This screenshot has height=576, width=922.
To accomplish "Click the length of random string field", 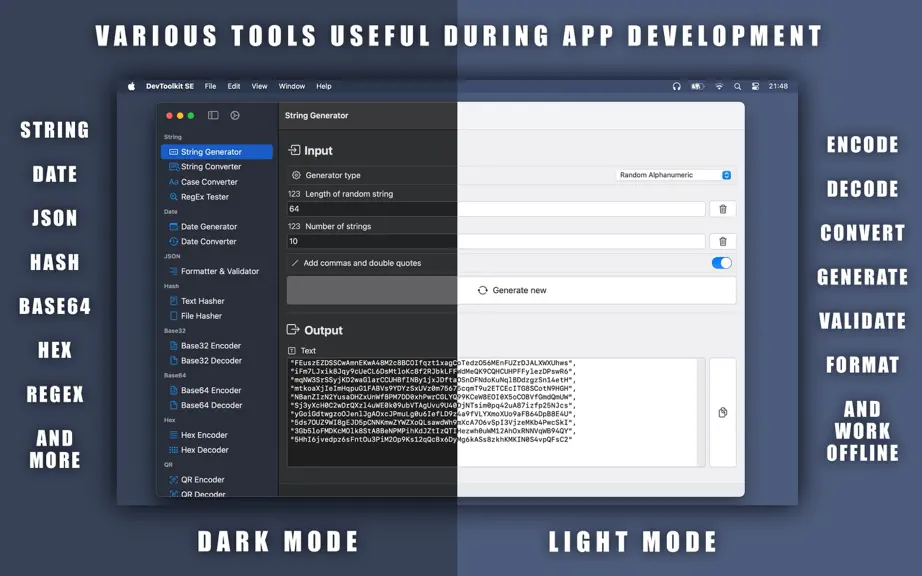I will 496,209.
